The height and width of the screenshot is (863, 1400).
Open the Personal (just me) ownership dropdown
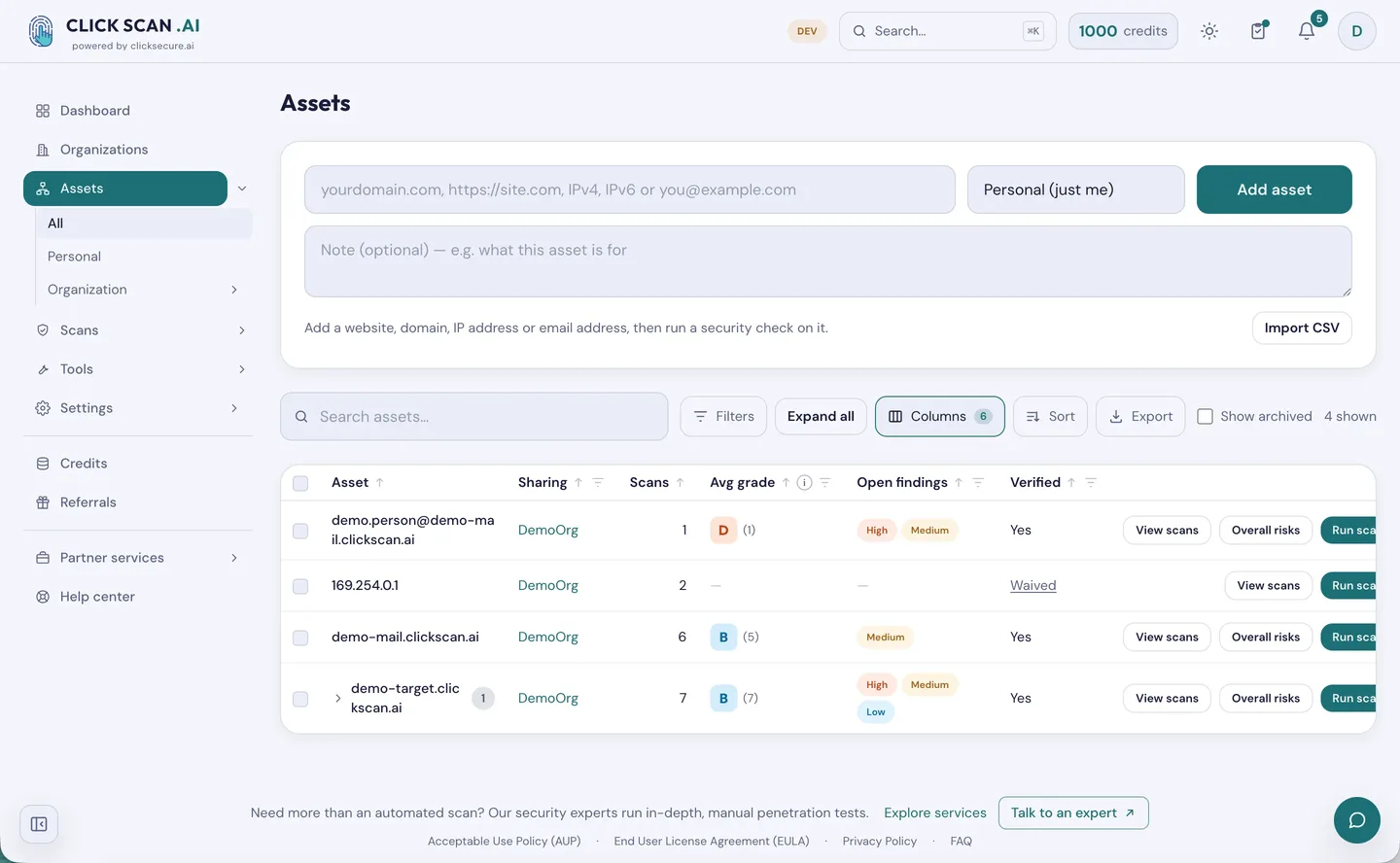1075,190
